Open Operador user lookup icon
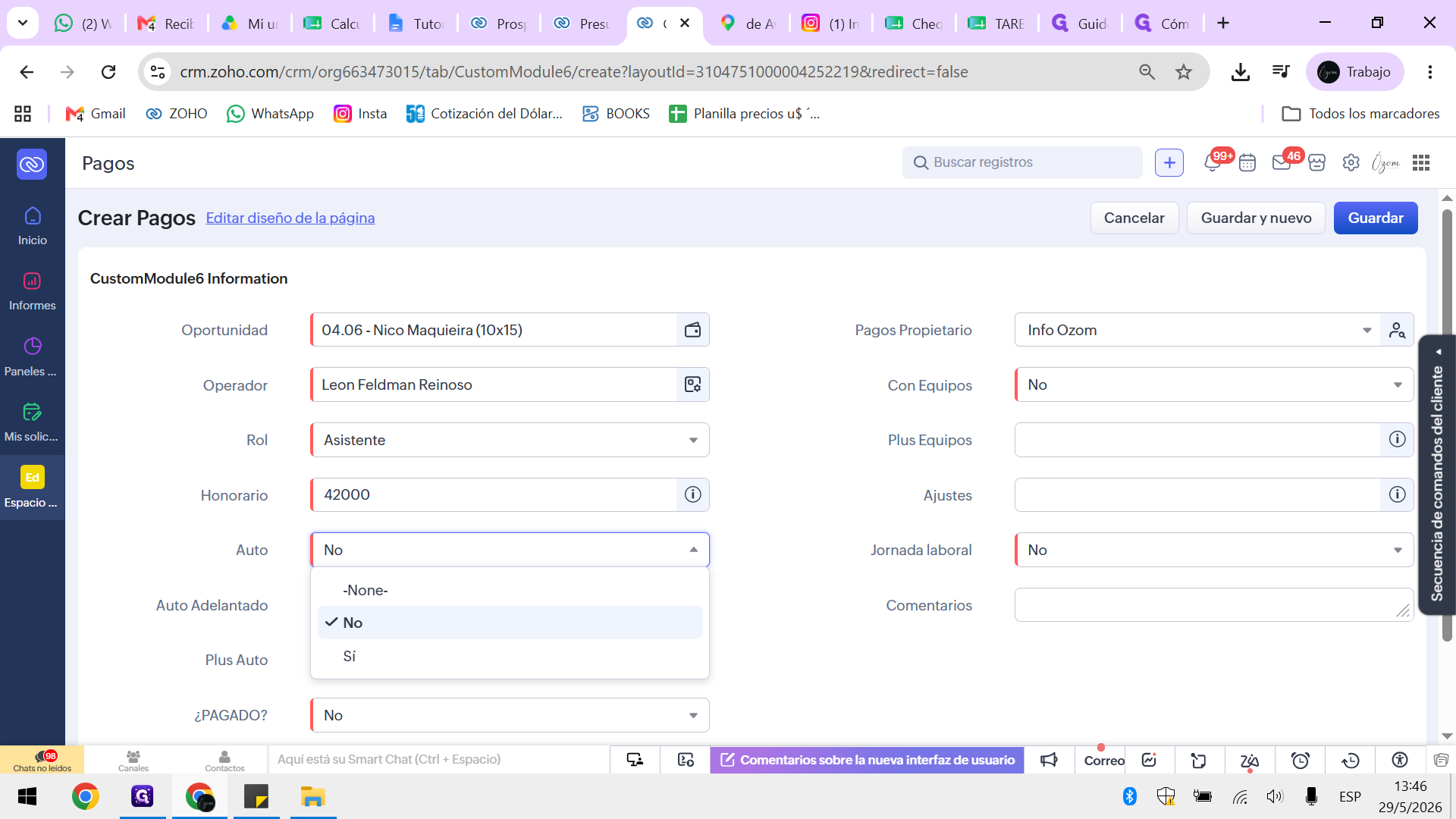Screen dimensions: 1456x819 [x=692, y=384]
